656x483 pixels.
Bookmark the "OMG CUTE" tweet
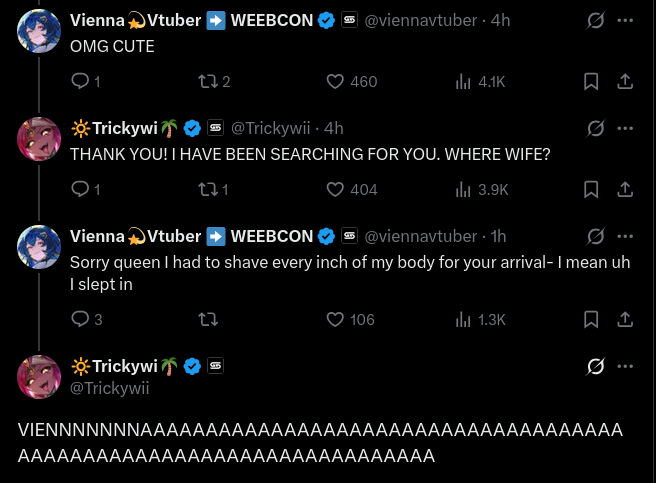point(591,82)
